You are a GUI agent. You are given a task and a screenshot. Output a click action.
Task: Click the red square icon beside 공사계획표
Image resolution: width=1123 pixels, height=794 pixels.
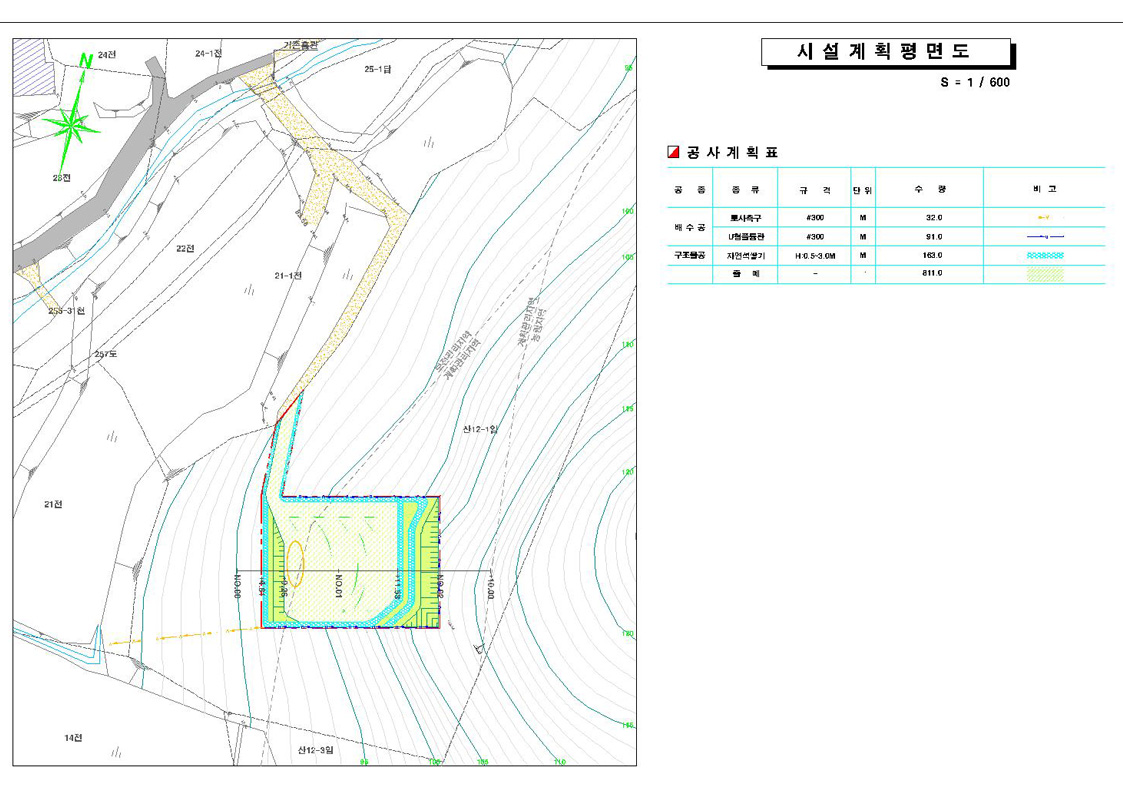pyautogui.click(x=673, y=152)
